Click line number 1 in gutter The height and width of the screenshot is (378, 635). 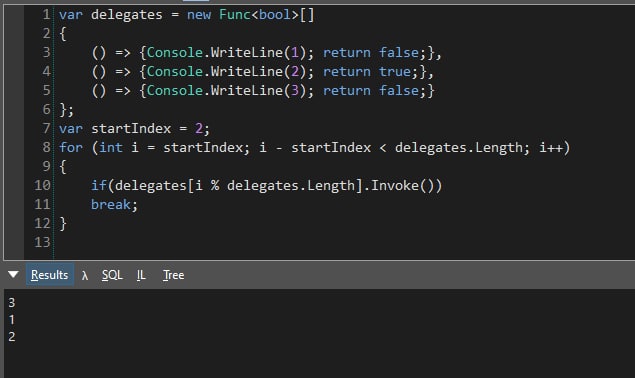pos(46,15)
